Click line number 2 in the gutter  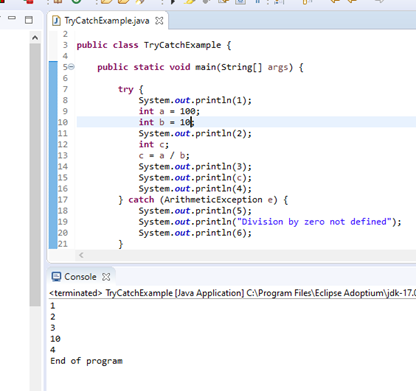65,34
